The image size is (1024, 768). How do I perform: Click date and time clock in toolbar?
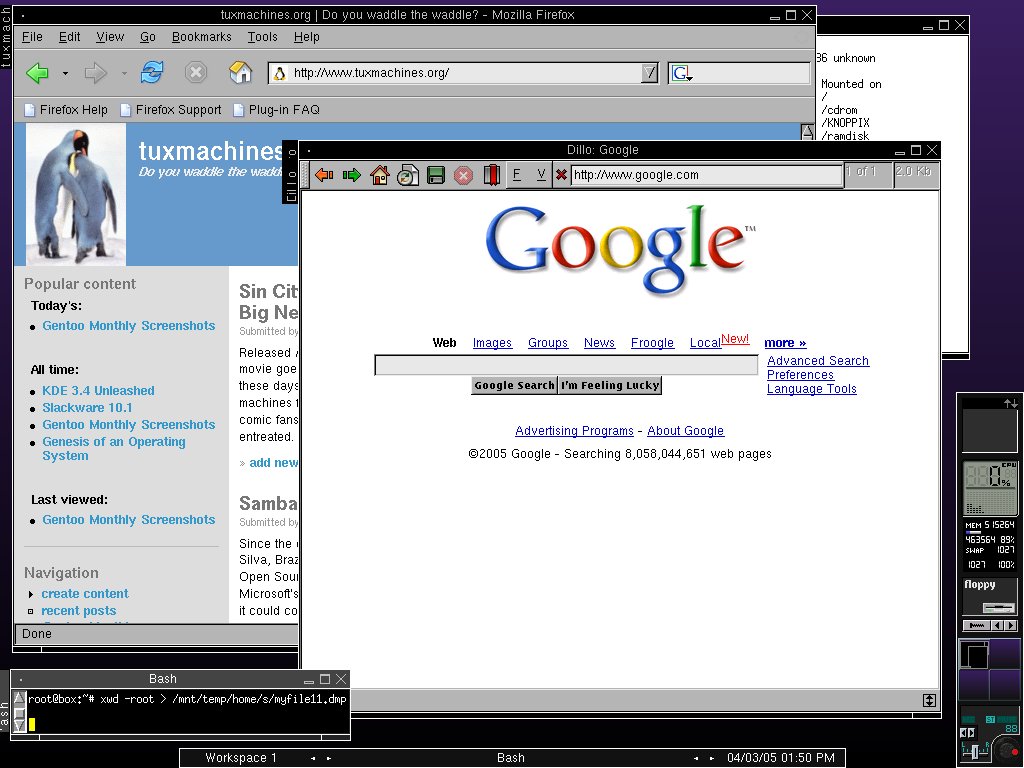tap(780, 758)
